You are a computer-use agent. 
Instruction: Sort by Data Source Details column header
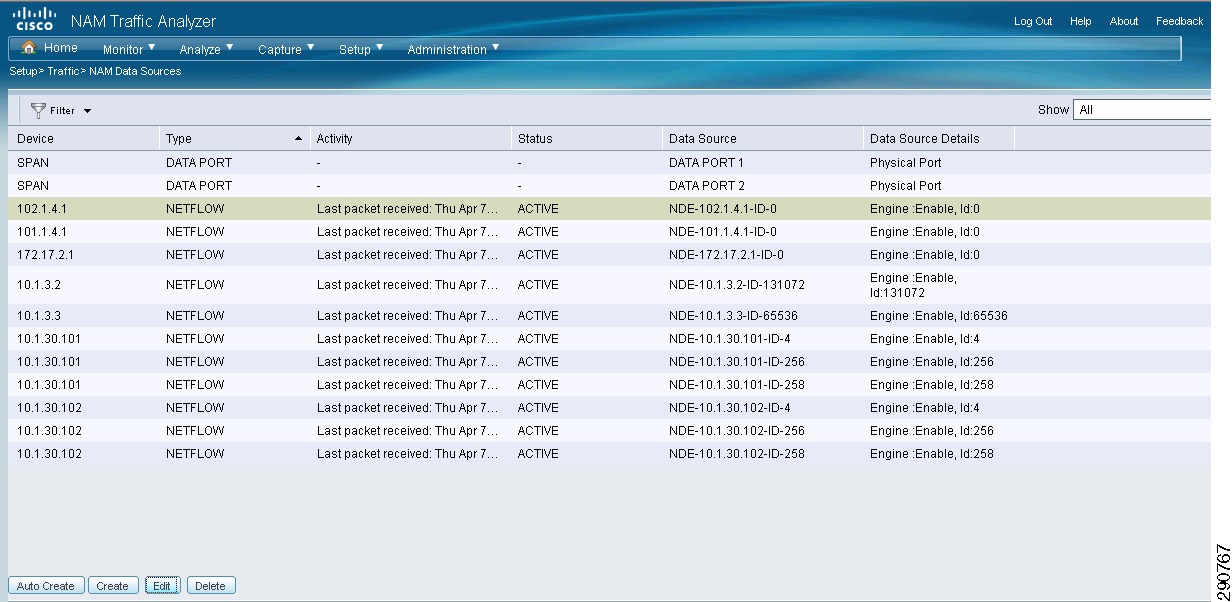click(x=939, y=139)
